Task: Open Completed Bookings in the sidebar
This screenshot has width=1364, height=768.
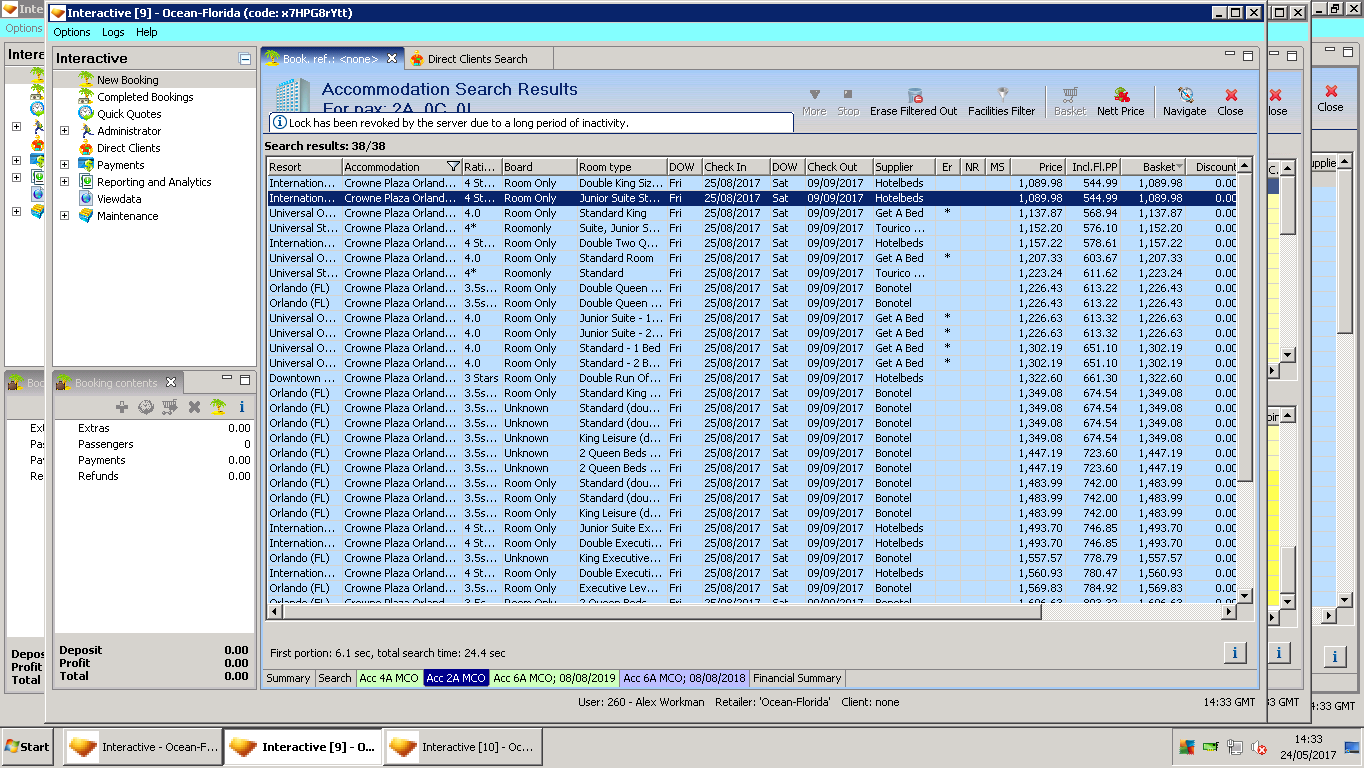Action: tap(145, 97)
